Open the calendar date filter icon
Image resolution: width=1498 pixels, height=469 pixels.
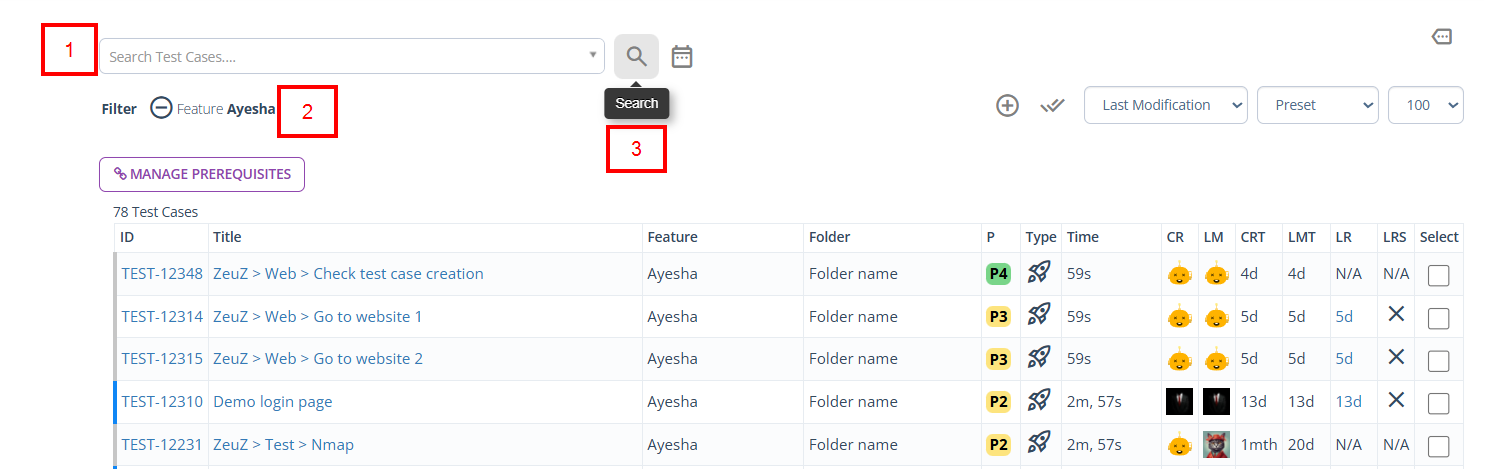(682, 56)
